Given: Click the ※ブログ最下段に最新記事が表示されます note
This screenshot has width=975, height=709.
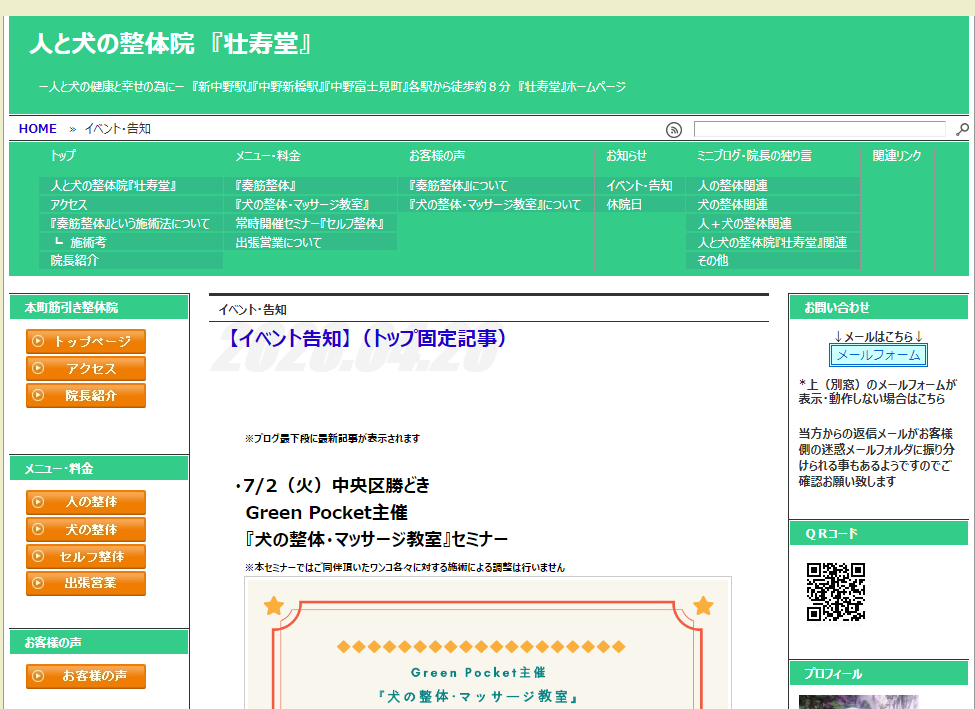Looking at the screenshot, I should 332,438.
